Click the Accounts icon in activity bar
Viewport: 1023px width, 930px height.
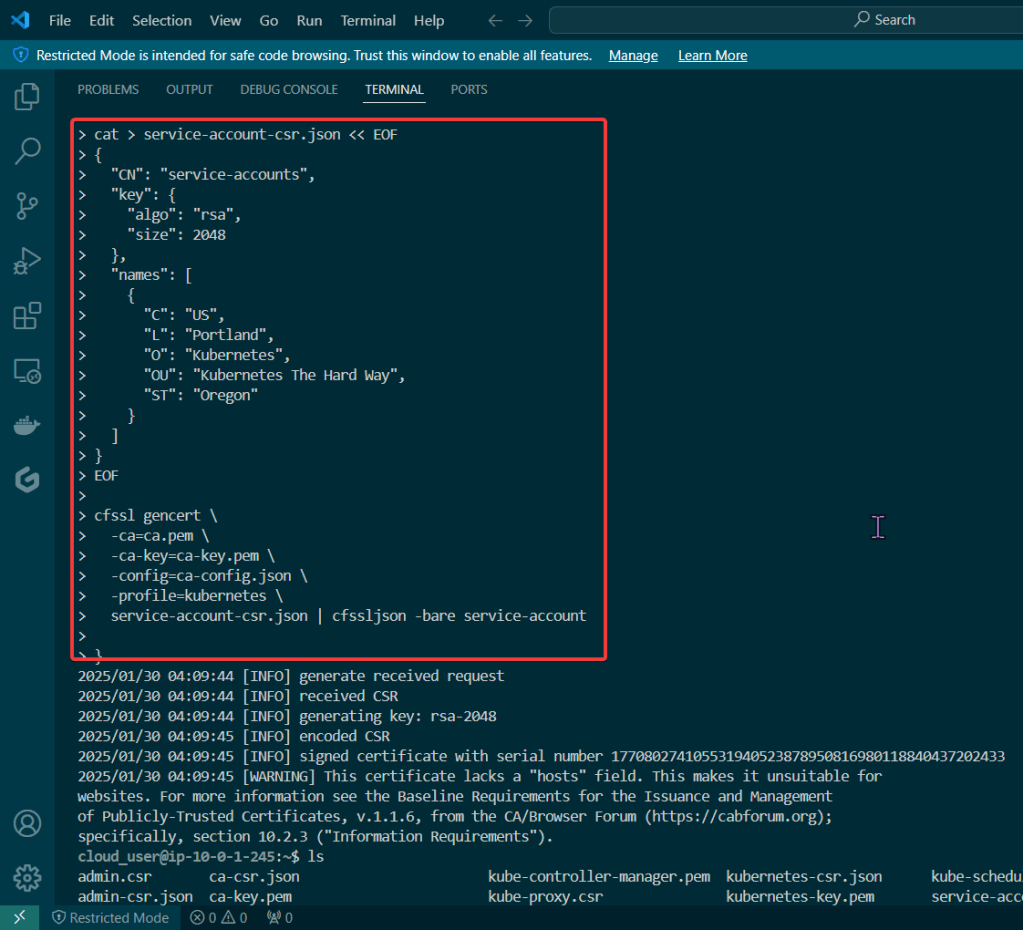27,824
